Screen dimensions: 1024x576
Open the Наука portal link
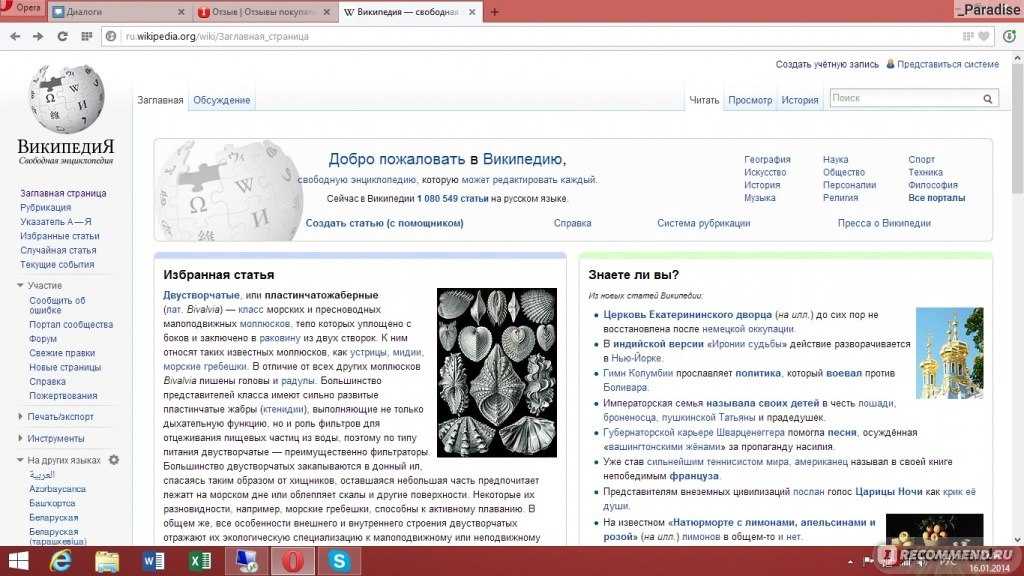pyautogui.click(x=835, y=159)
